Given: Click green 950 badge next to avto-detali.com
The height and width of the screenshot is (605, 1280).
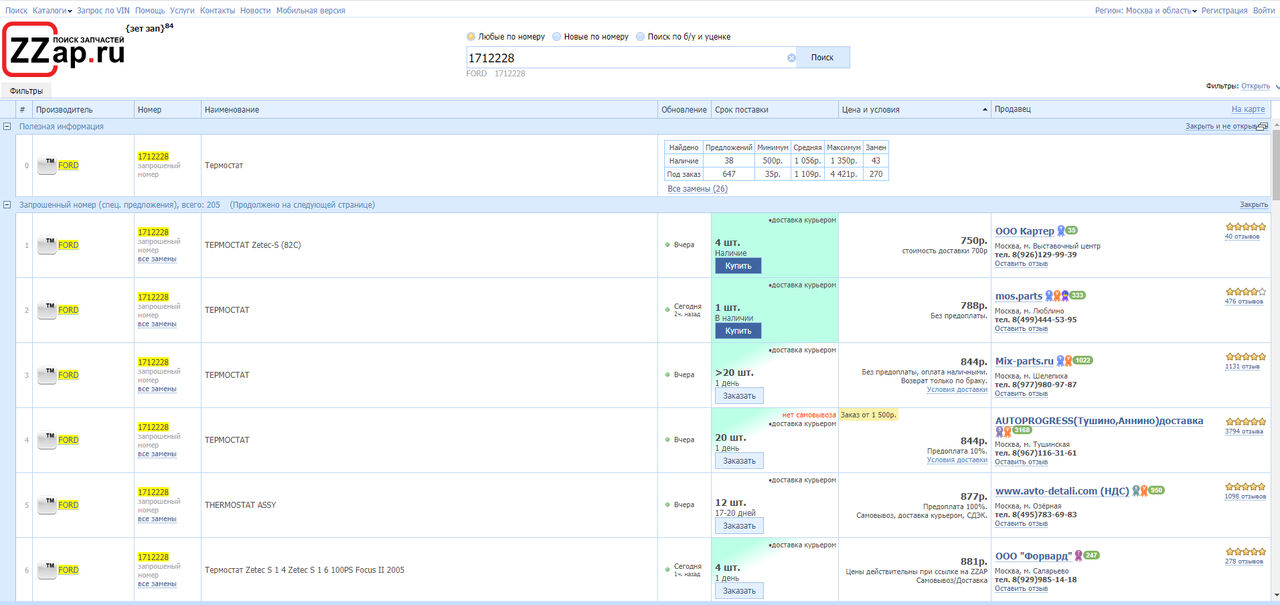Looking at the screenshot, I should (1156, 490).
